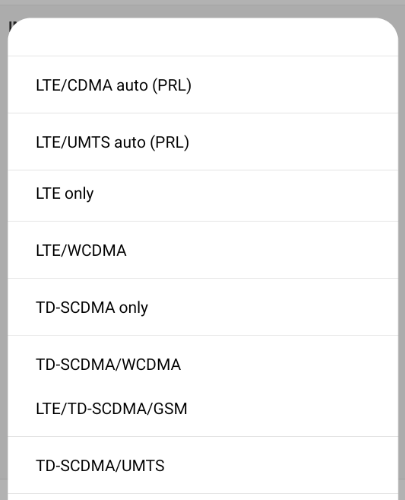
Task: Set preferred network to LTE only
Action: 203,196
